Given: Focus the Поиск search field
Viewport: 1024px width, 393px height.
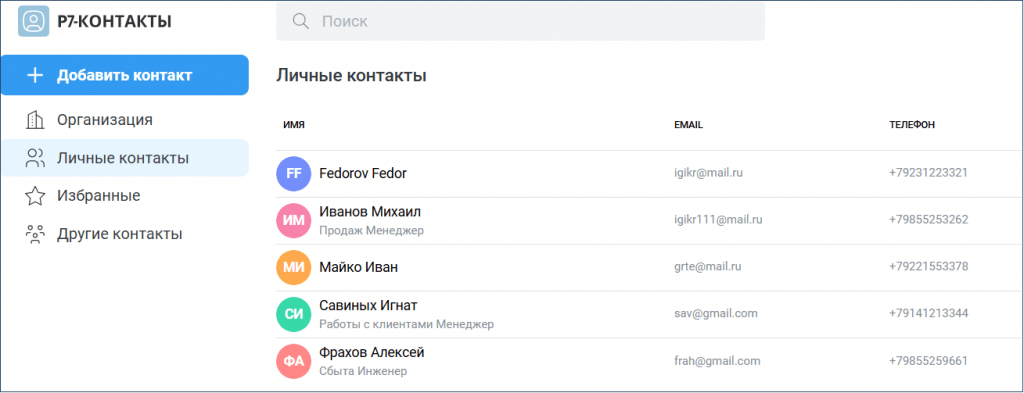Looking at the screenshot, I should point(520,22).
